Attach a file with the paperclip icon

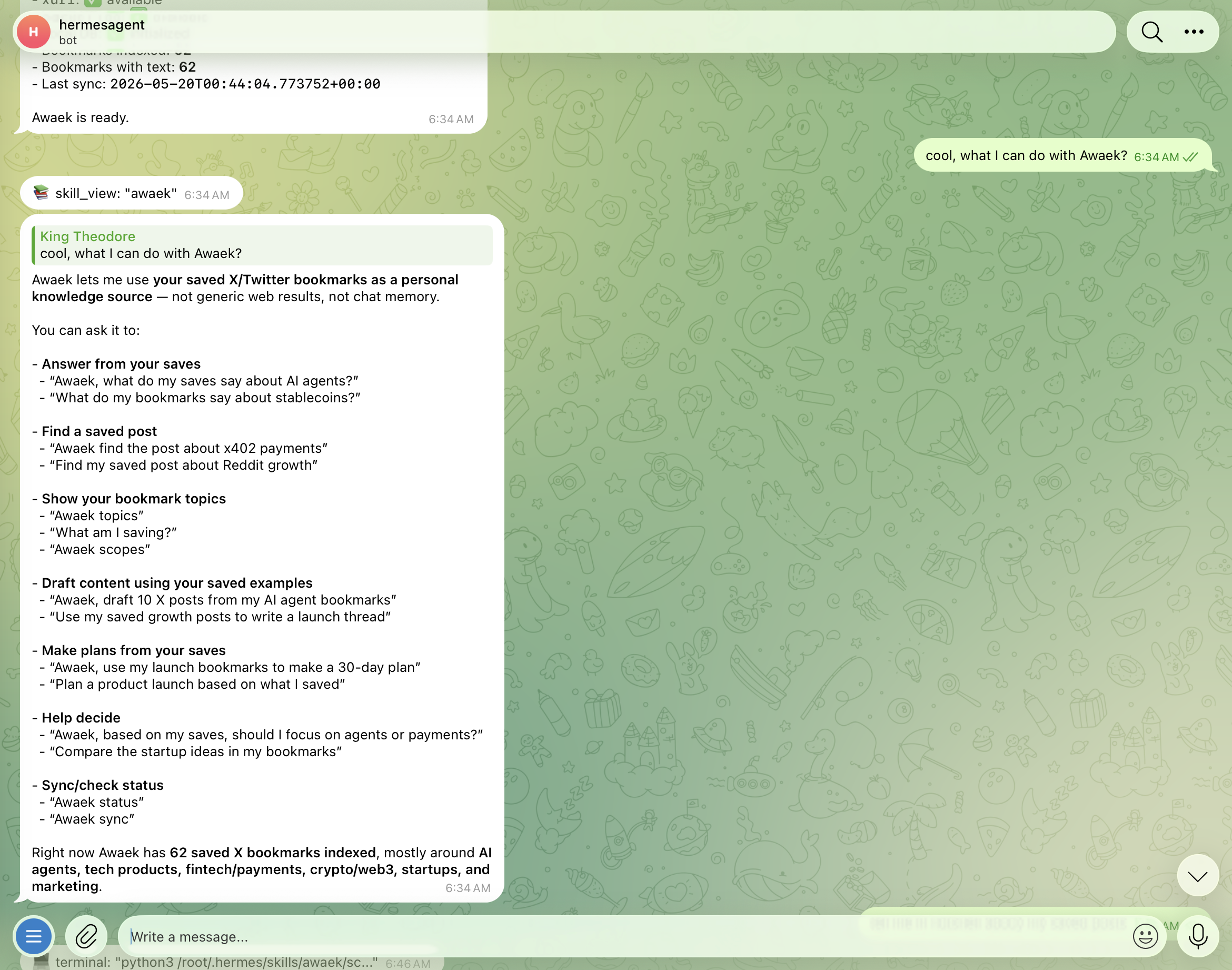point(86,936)
